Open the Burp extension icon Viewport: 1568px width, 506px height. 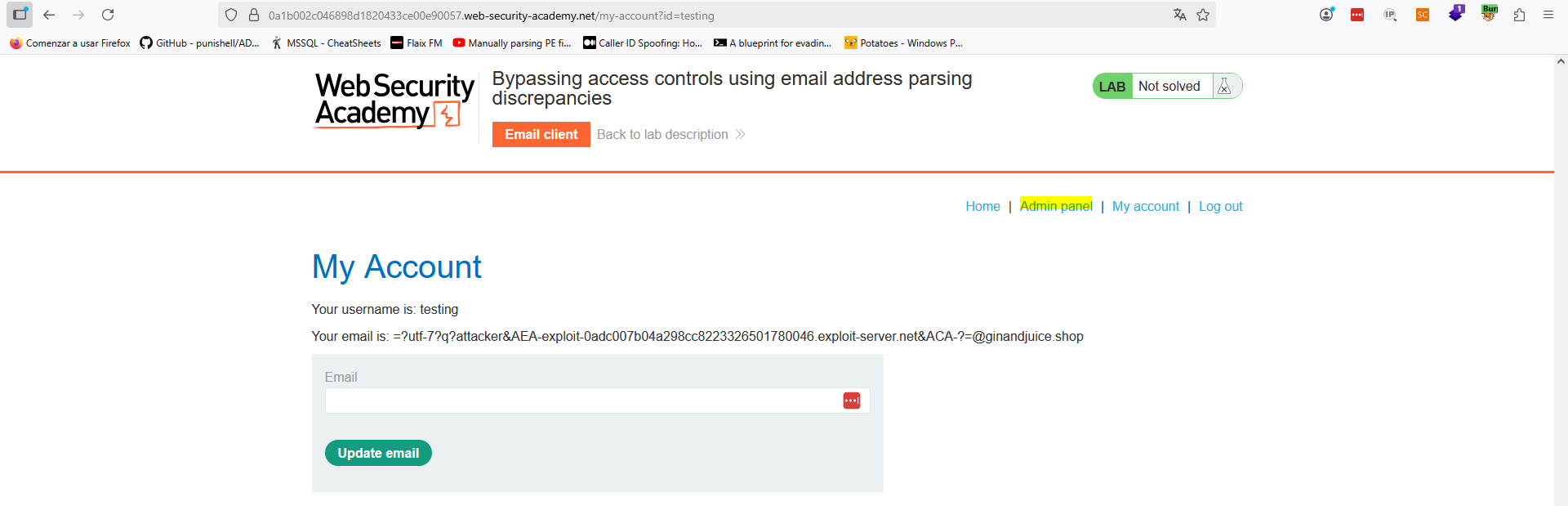[x=1489, y=14]
